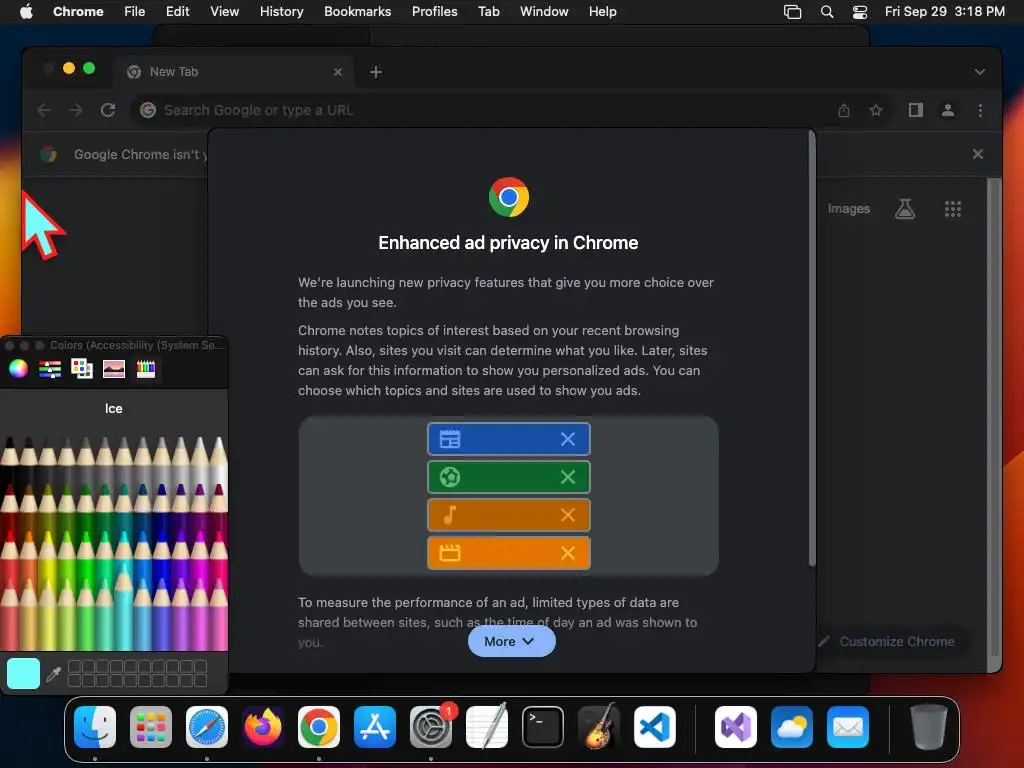Open Chrome three-dot menu
Image resolution: width=1024 pixels, height=768 pixels.
click(x=980, y=110)
